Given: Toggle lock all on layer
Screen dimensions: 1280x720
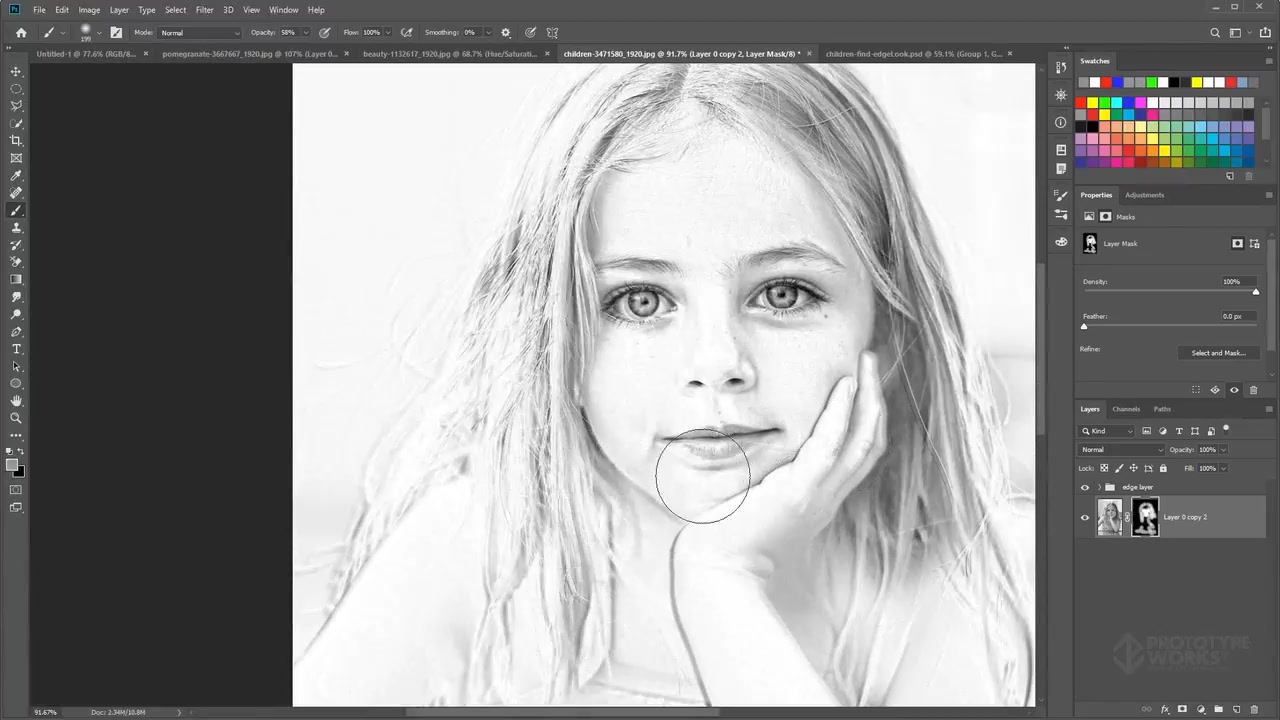Looking at the screenshot, I should pyautogui.click(x=1163, y=468).
